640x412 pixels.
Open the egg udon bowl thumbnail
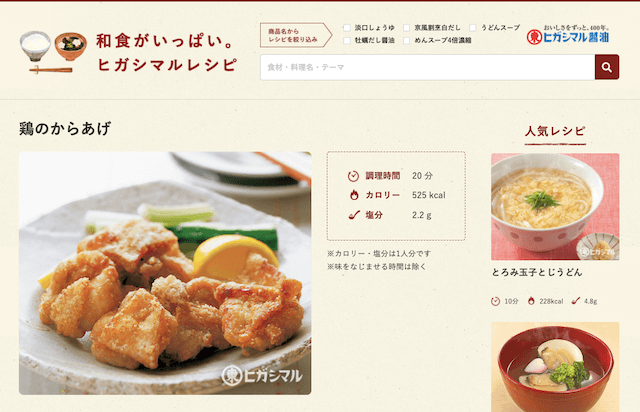[555, 207]
